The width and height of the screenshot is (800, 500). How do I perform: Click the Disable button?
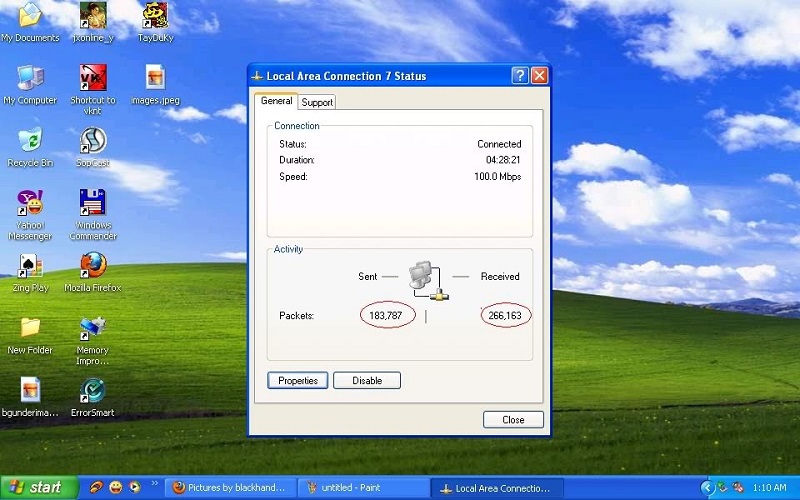367,380
